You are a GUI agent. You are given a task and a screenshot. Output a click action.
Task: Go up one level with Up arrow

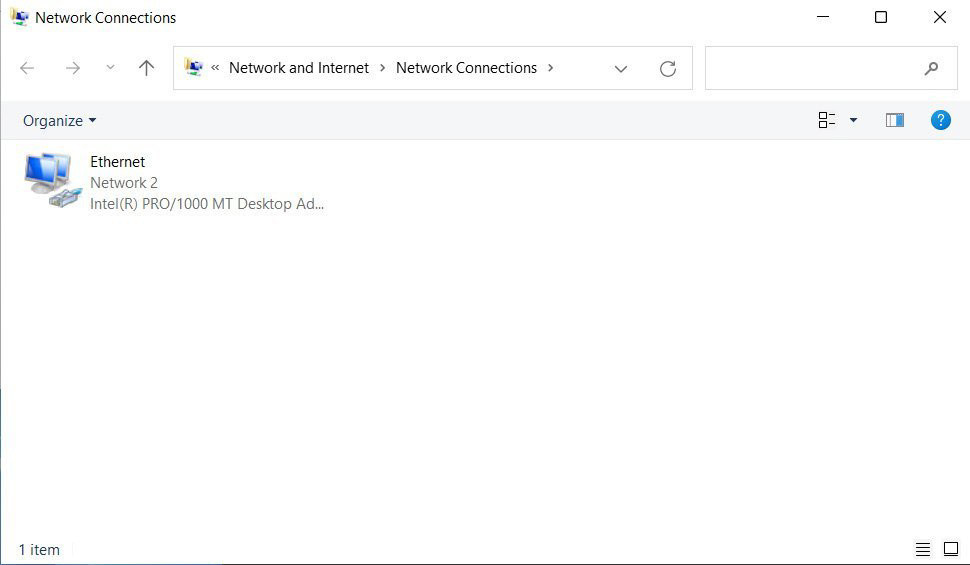tap(147, 68)
